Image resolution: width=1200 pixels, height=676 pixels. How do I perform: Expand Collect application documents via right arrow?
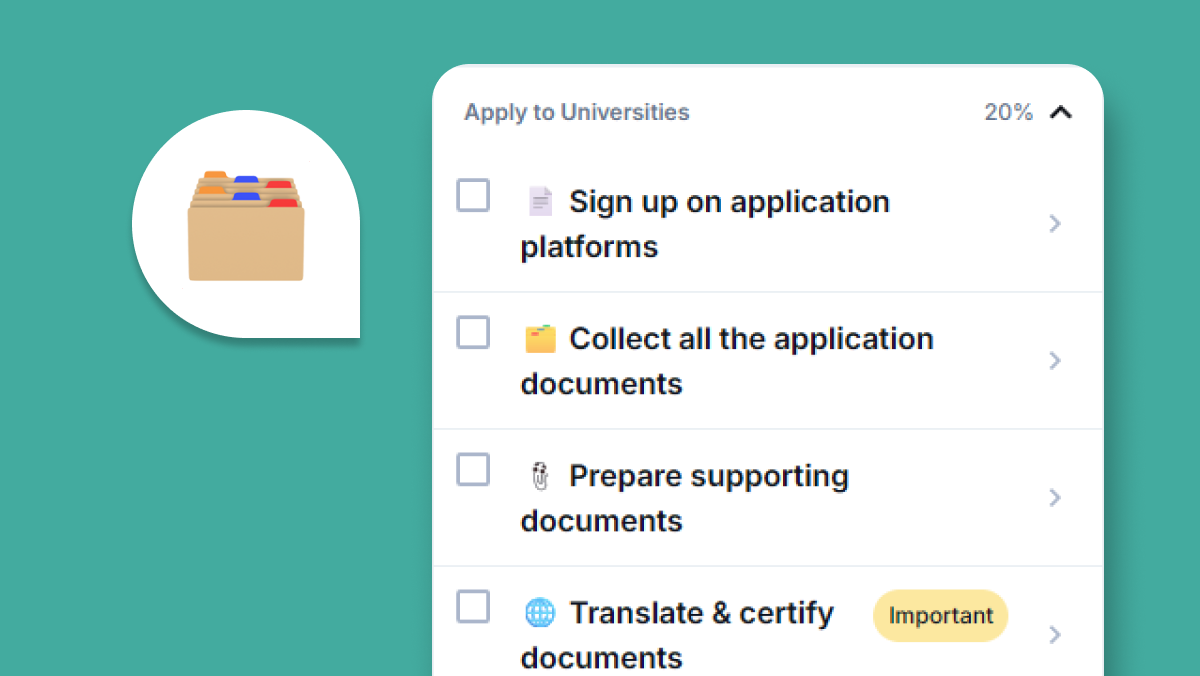click(x=1055, y=361)
